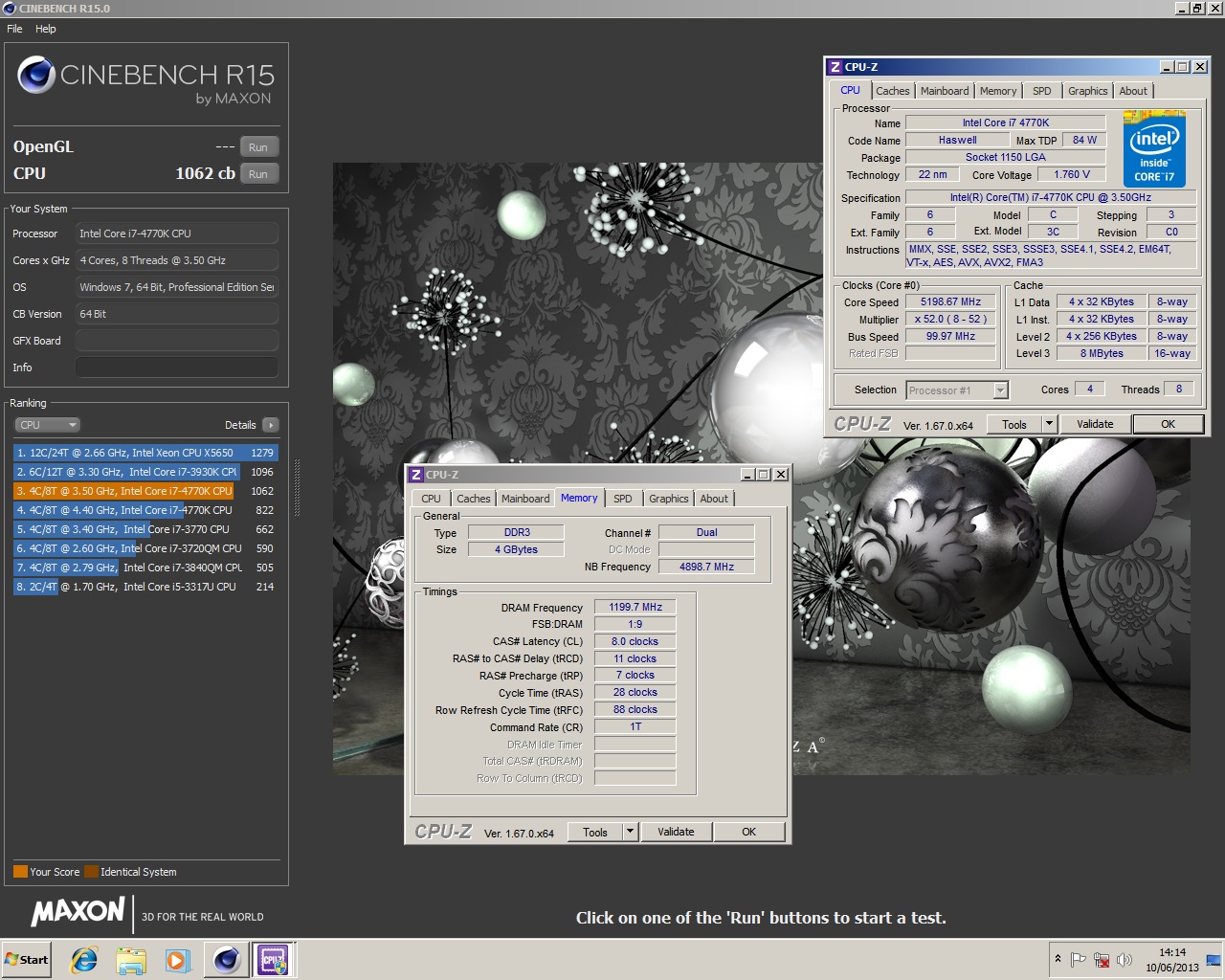
Task: Click the Core Voltage 1.760 V value
Action: coord(1072,175)
